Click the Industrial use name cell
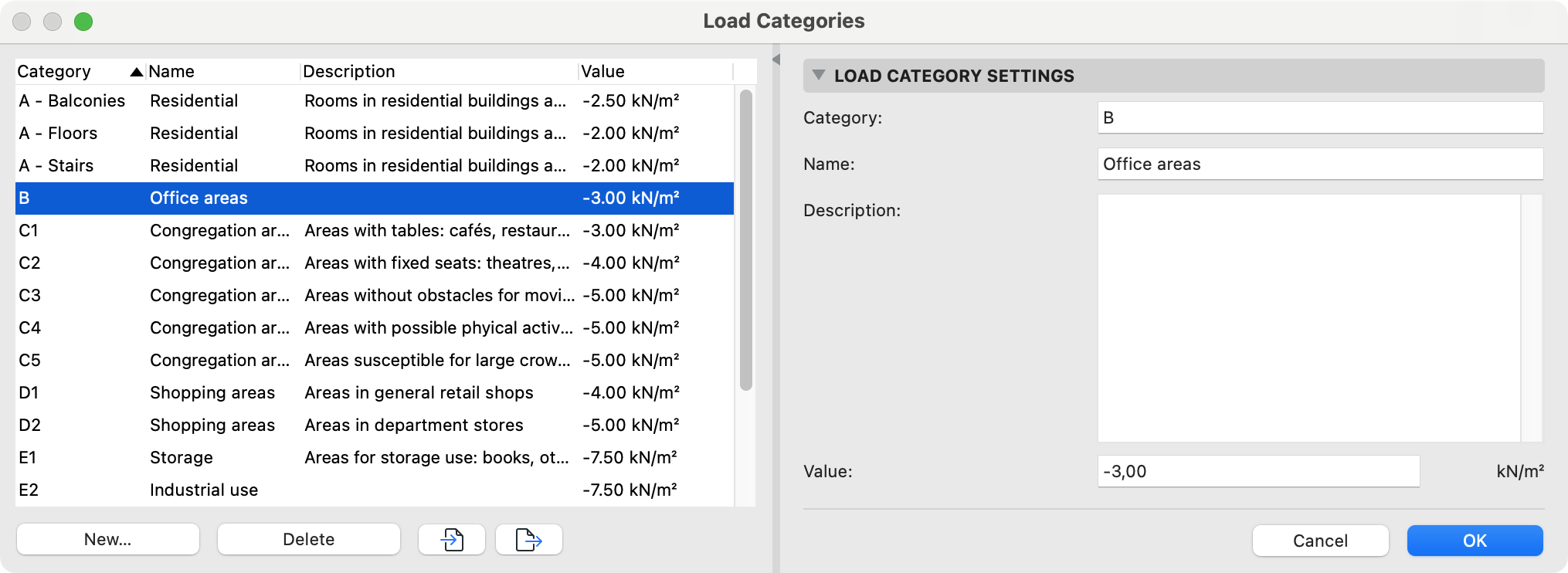Screen dimensions: 1568x573 click(204, 490)
